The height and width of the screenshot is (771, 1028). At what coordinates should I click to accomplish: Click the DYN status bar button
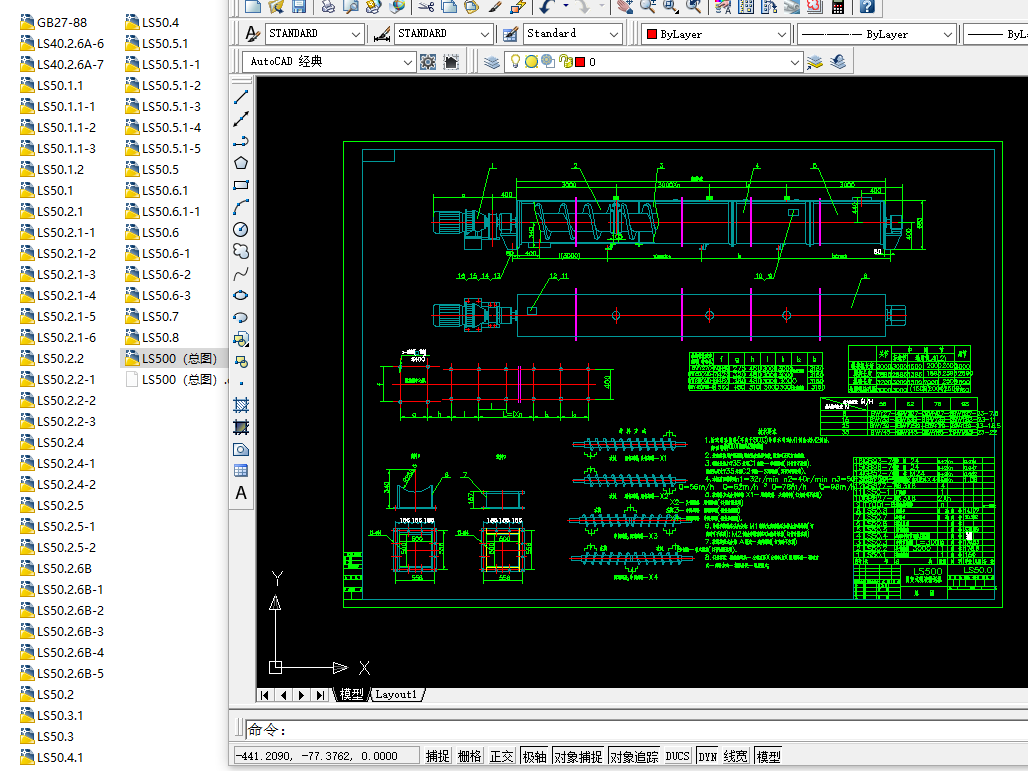(x=707, y=757)
